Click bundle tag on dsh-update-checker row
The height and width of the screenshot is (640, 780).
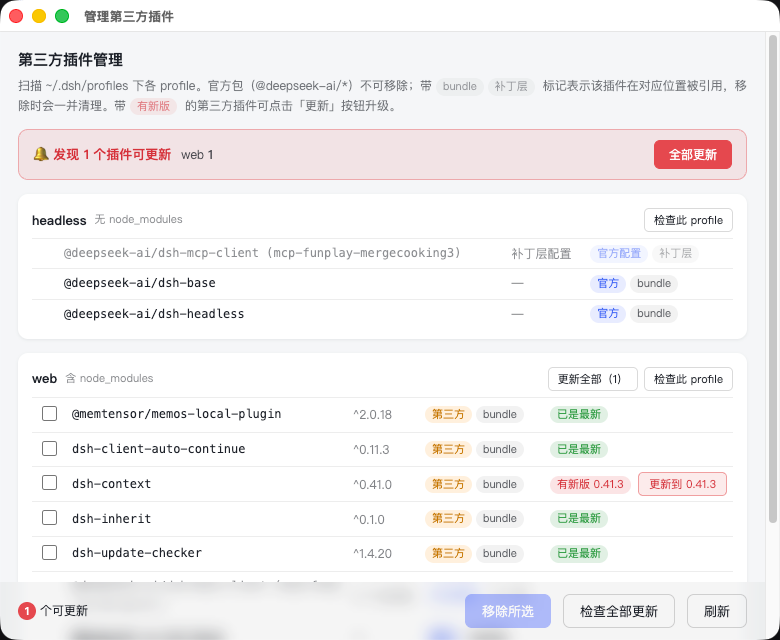click(499, 553)
